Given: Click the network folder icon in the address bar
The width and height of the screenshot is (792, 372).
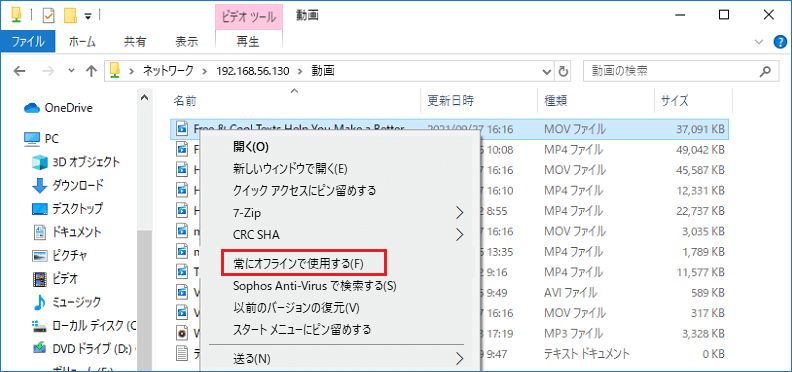Looking at the screenshot, I should pos(116,71).
